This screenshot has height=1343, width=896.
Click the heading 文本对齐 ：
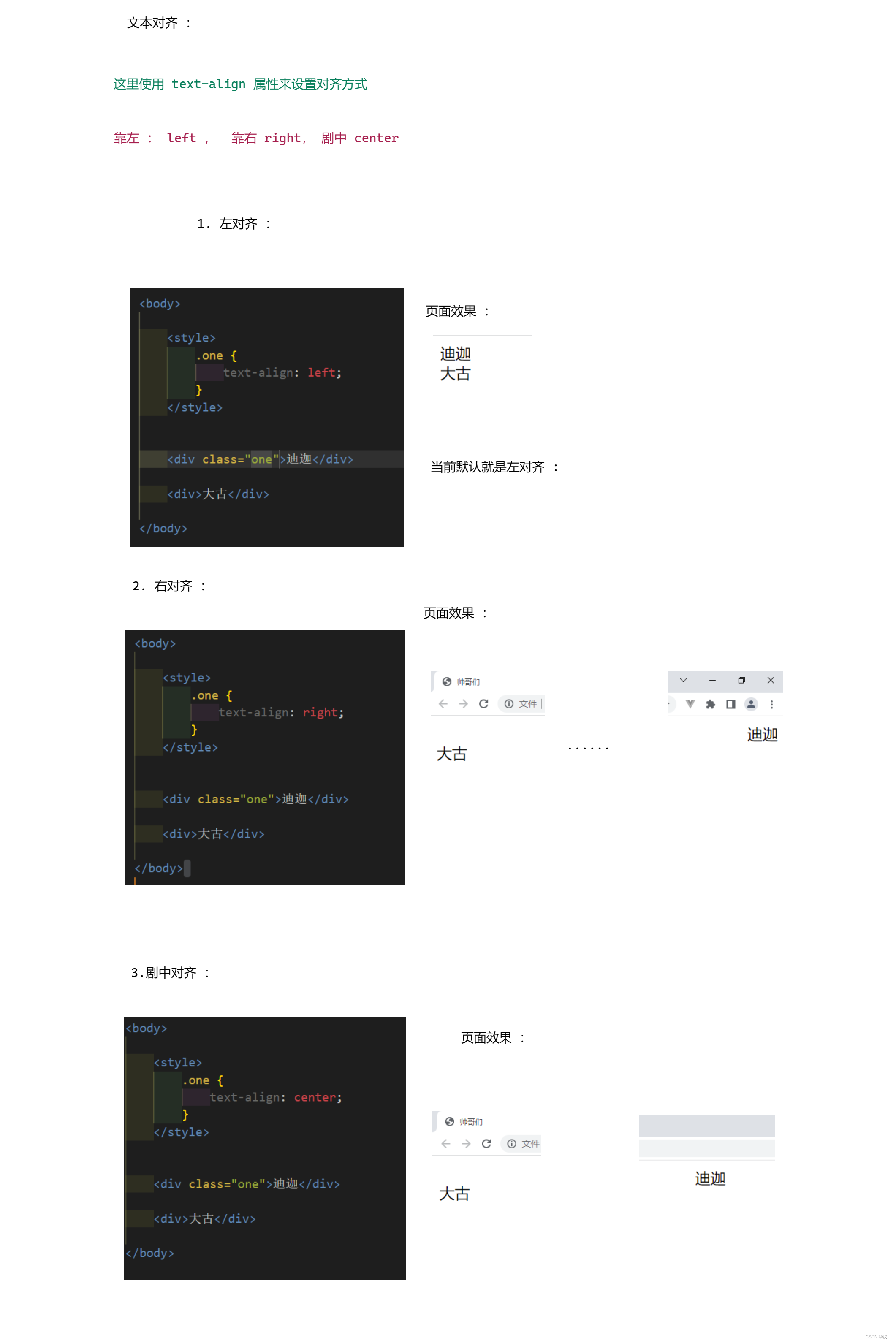pos(159,23)
